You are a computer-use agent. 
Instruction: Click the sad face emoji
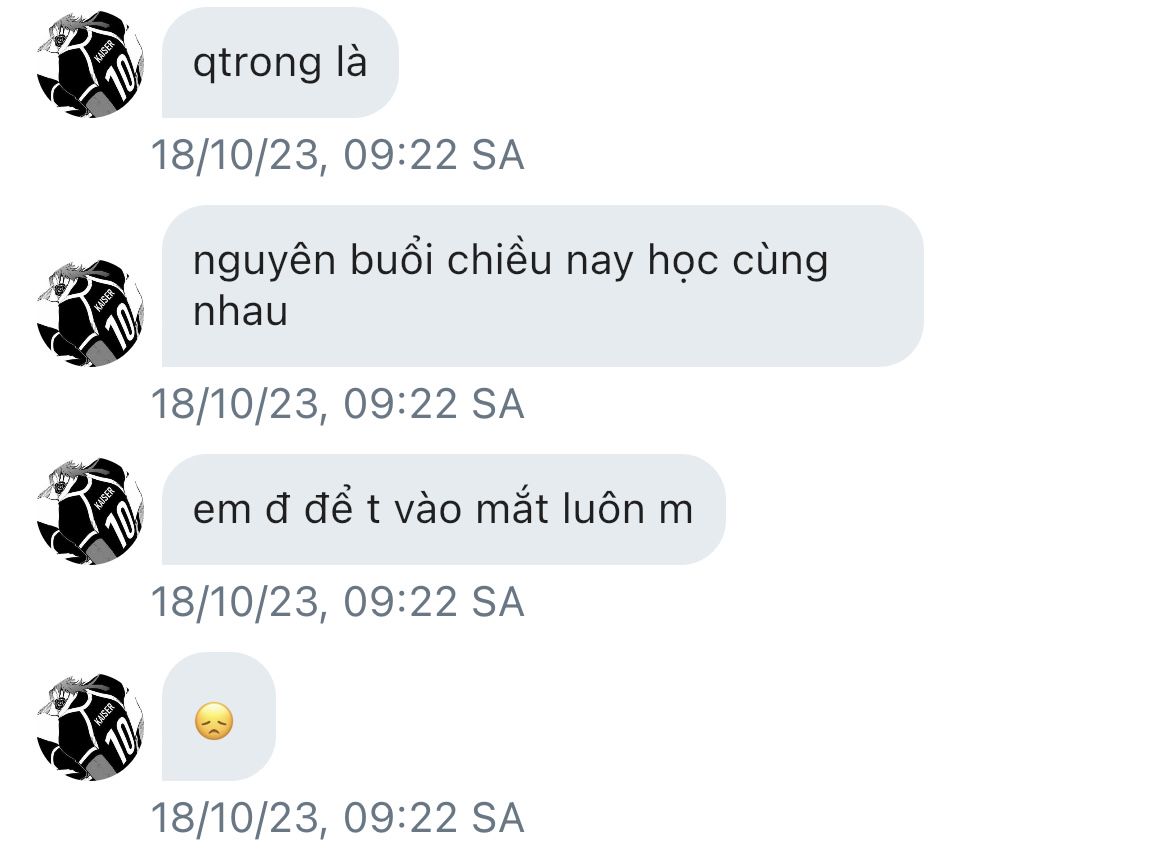coord(214,721)
